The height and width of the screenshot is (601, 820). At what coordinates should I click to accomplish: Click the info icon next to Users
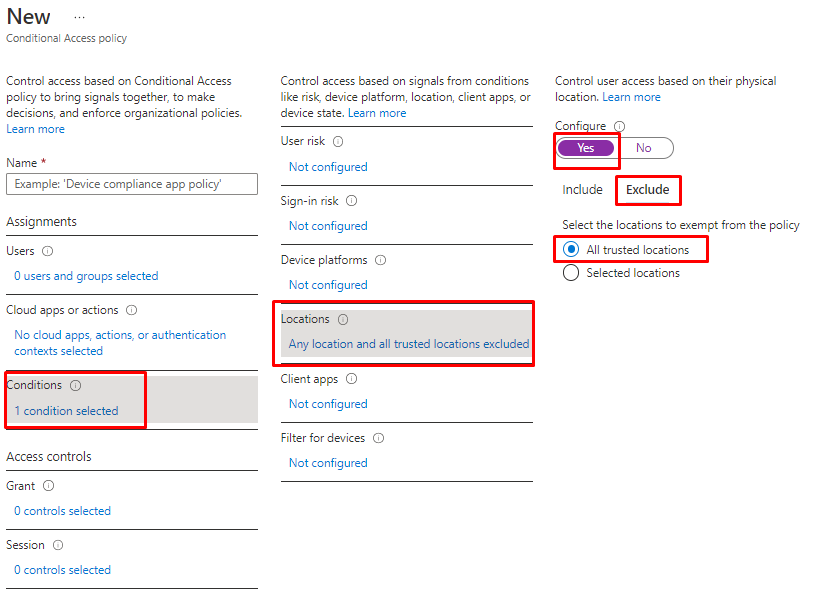click(48, 251)
